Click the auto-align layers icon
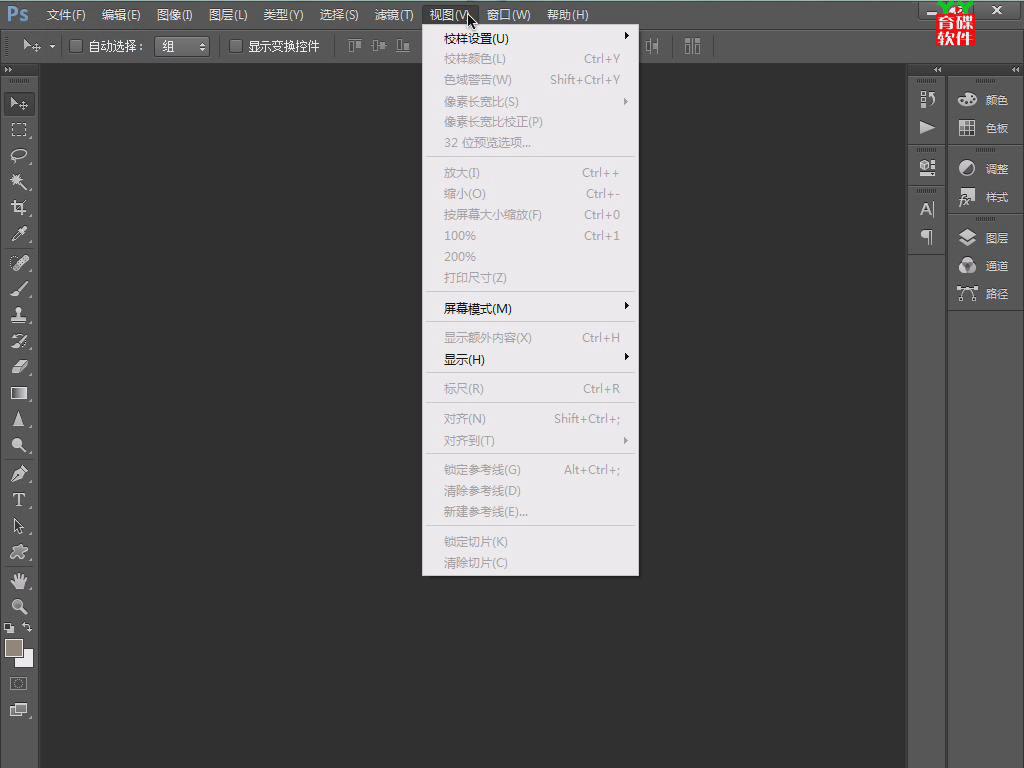 click(692, 46)
